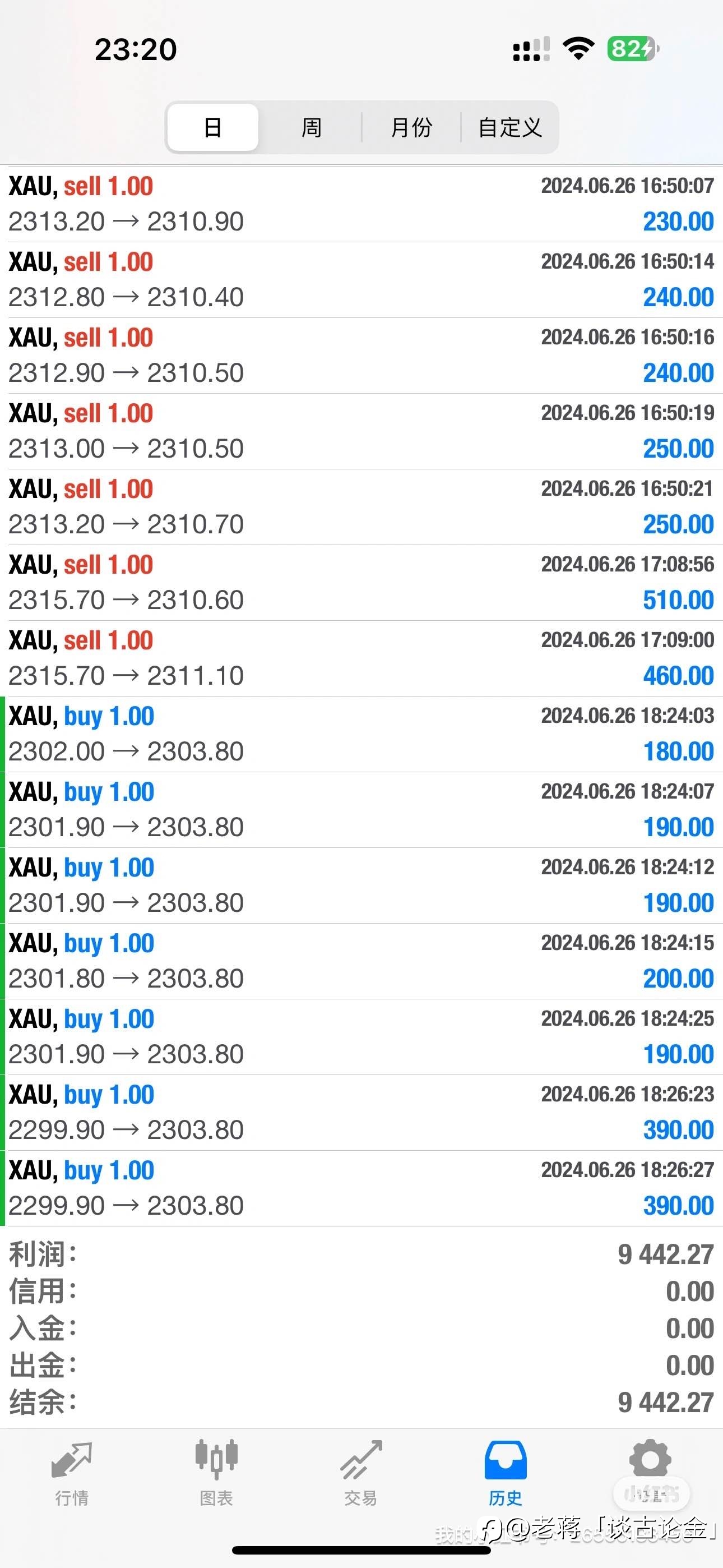Tap the 交易 trade arrow icon
Viewport: 723px width, 1568px height.
(x=361, y=1460)
